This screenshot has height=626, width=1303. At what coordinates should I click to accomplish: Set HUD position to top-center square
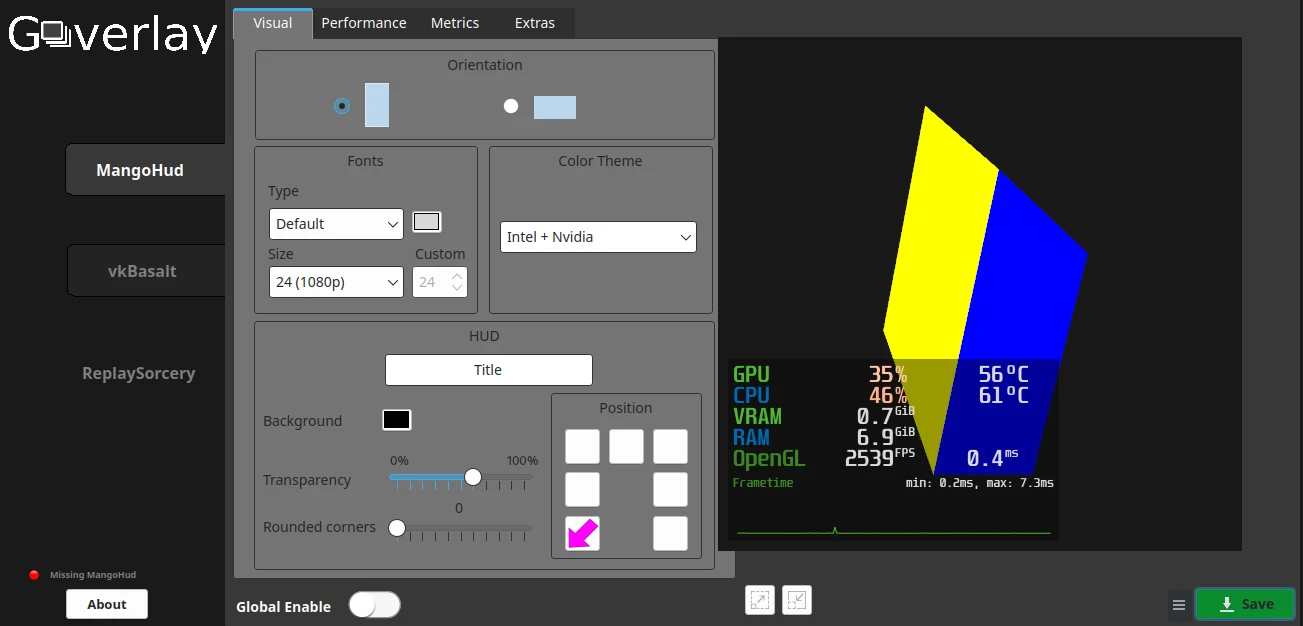(626, 447)
